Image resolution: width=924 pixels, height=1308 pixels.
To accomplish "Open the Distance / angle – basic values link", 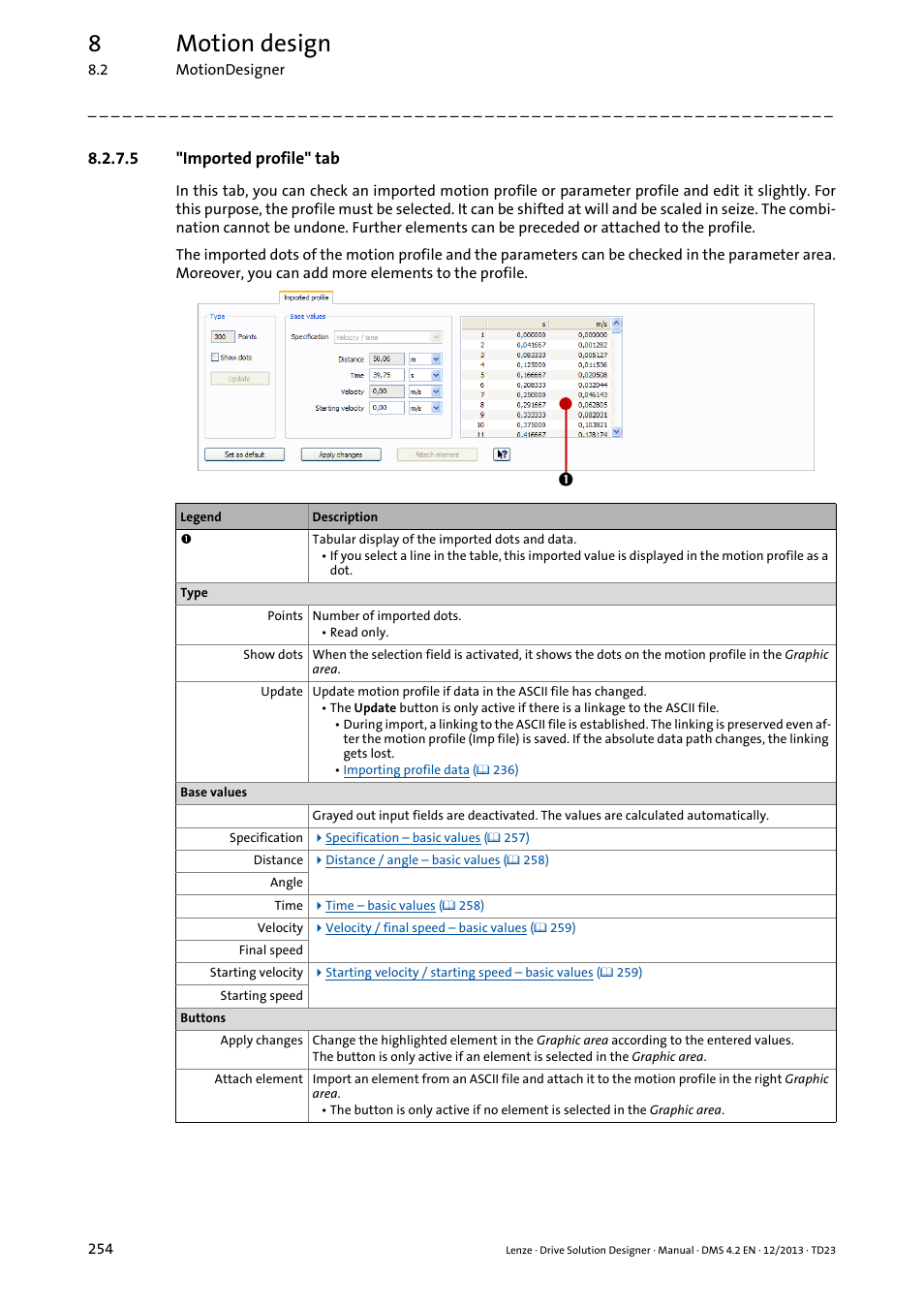I will point(413,860).
